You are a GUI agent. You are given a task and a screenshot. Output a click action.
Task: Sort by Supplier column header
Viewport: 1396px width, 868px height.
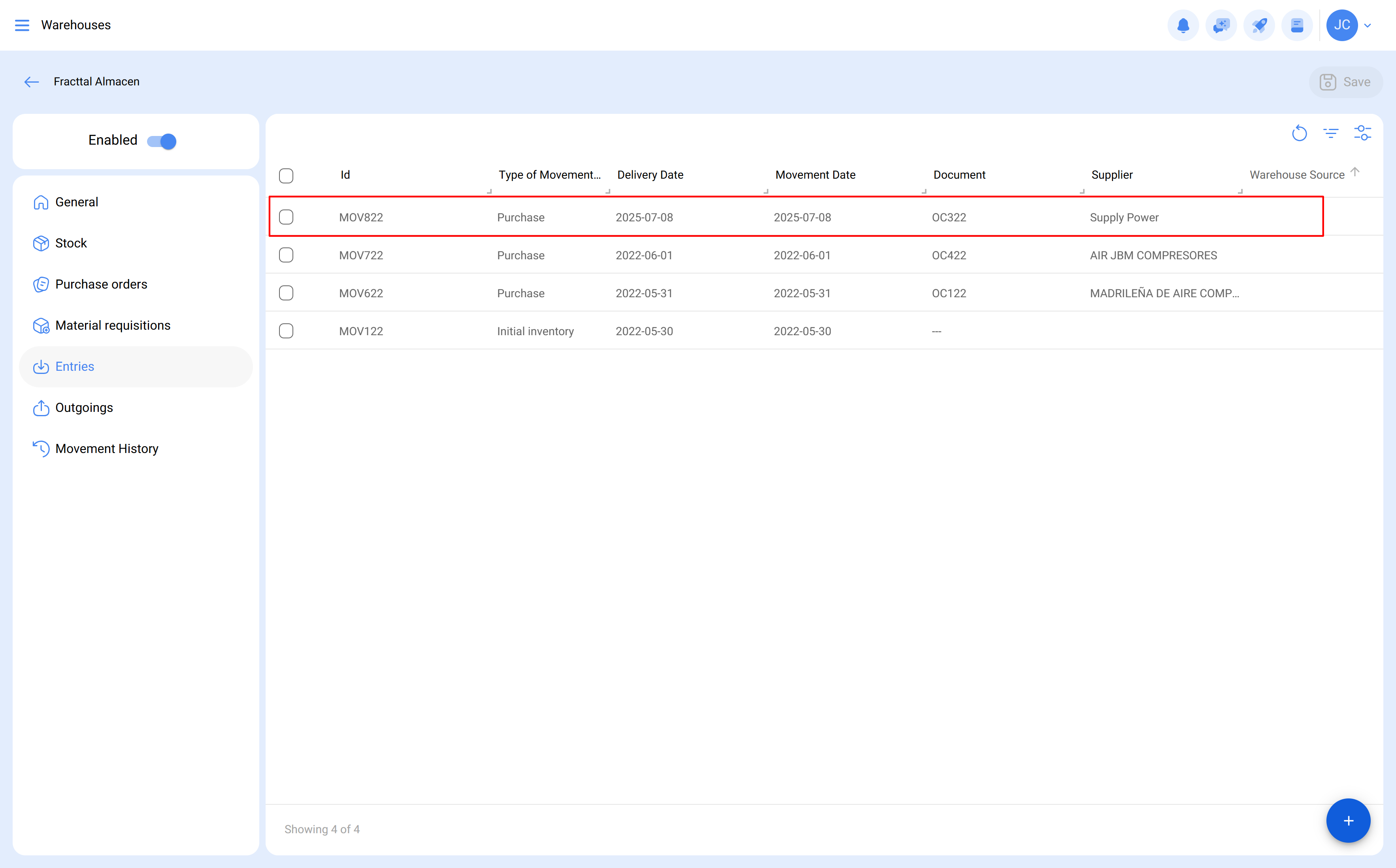tap(1112, 175)
